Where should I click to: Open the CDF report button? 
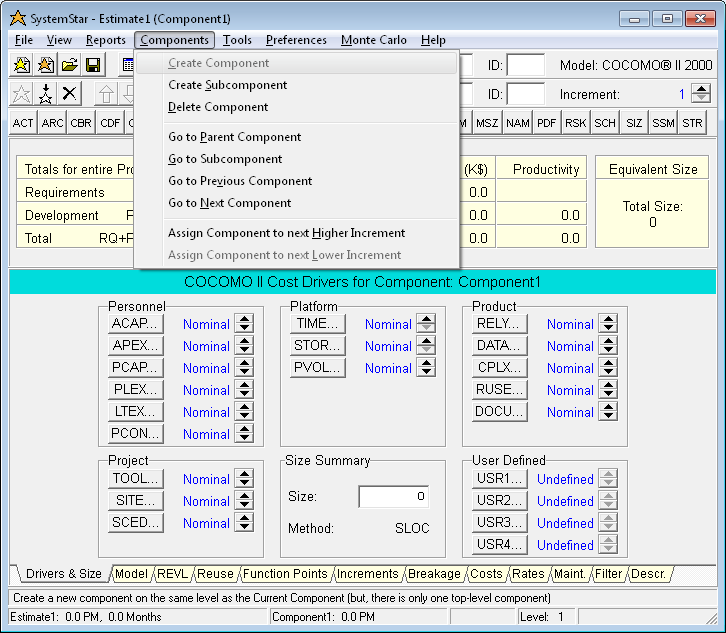[110, 123]
